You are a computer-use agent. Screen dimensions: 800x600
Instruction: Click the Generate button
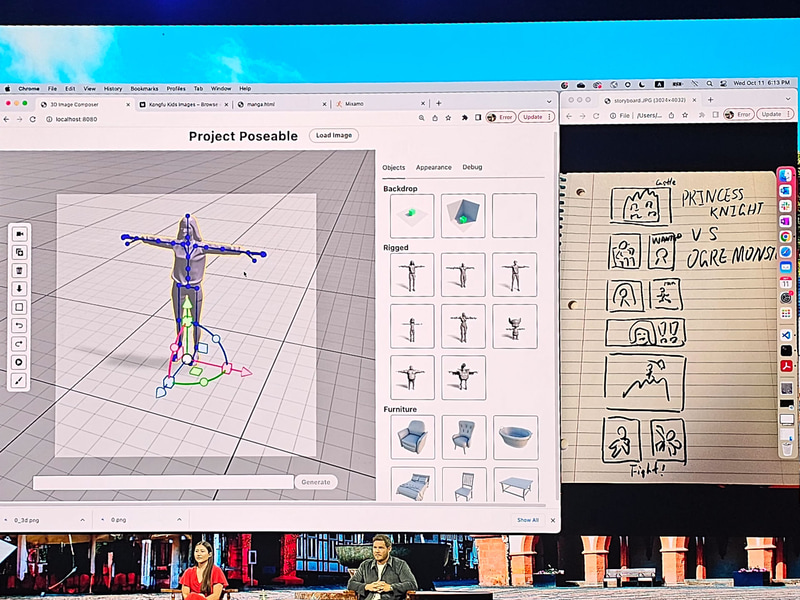(x=316, y=482)
